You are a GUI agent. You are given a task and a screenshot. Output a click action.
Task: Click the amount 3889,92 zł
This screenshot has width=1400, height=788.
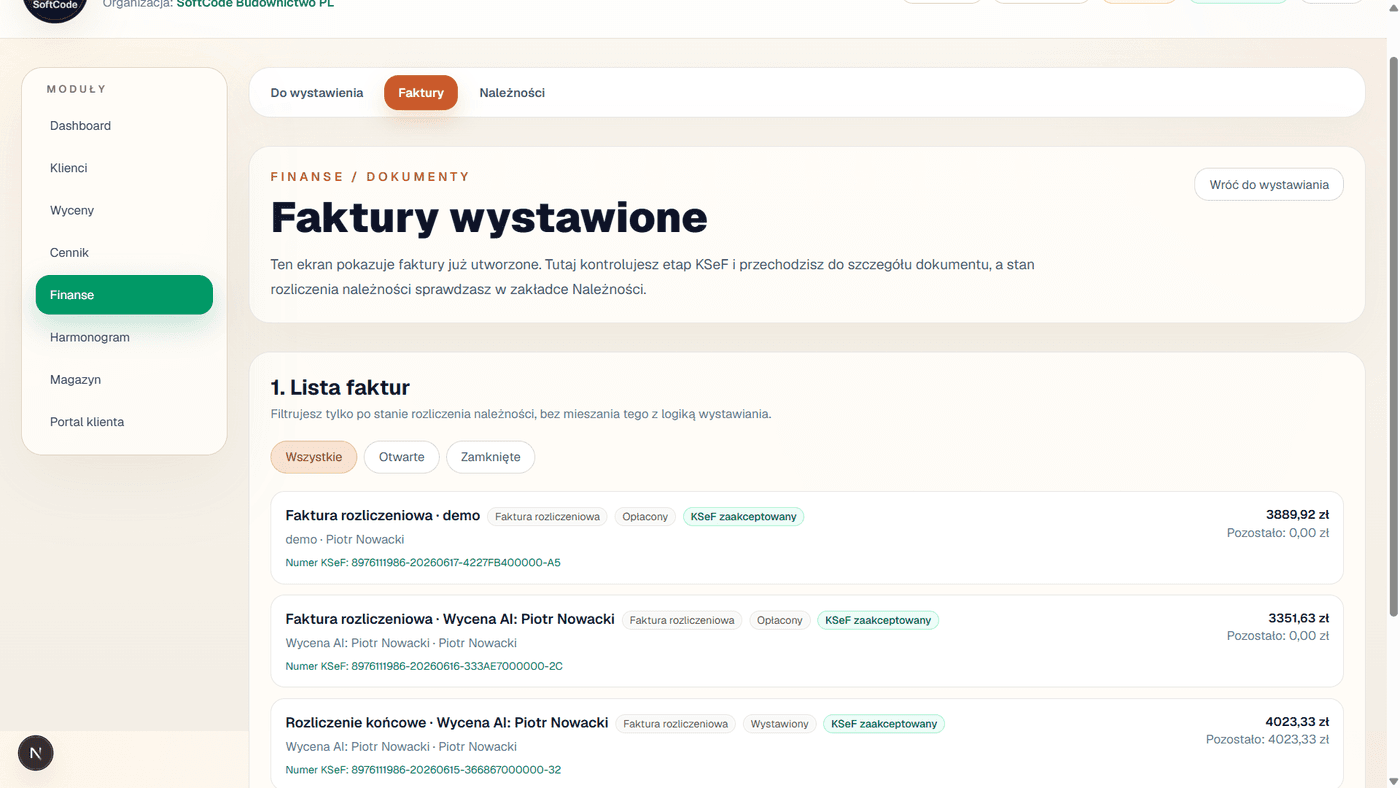point(1297,515)
